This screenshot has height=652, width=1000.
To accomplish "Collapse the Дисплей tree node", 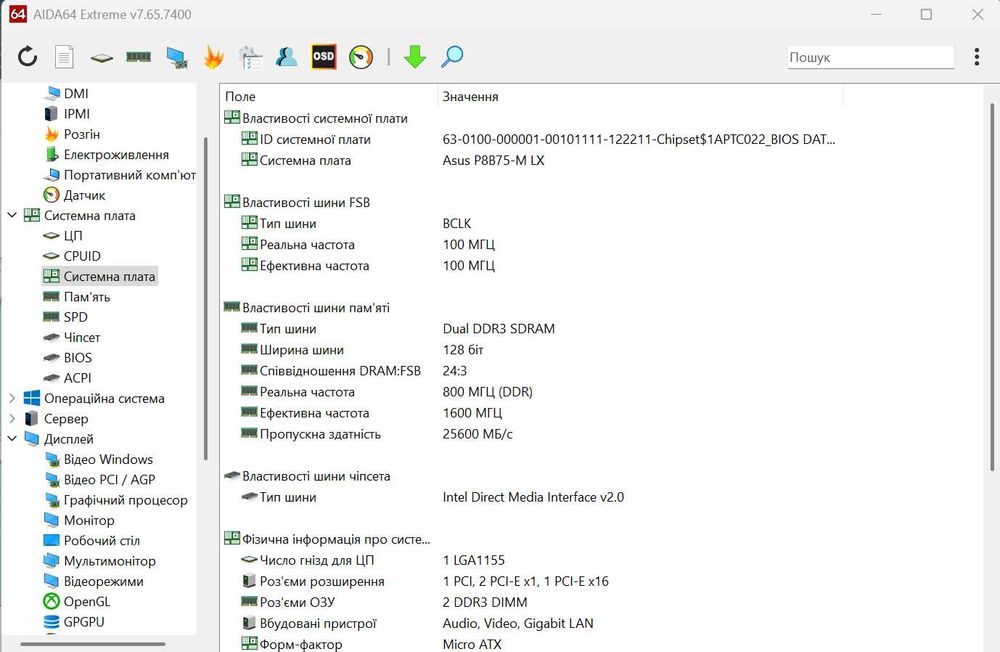I will (x=11, y=439).
